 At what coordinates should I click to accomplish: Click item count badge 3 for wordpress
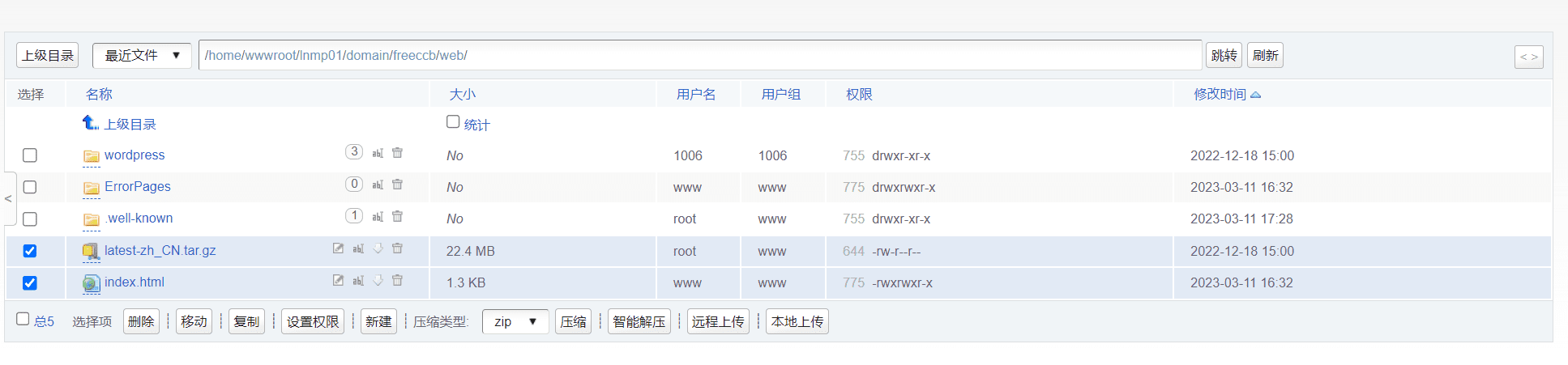[354, 151]
